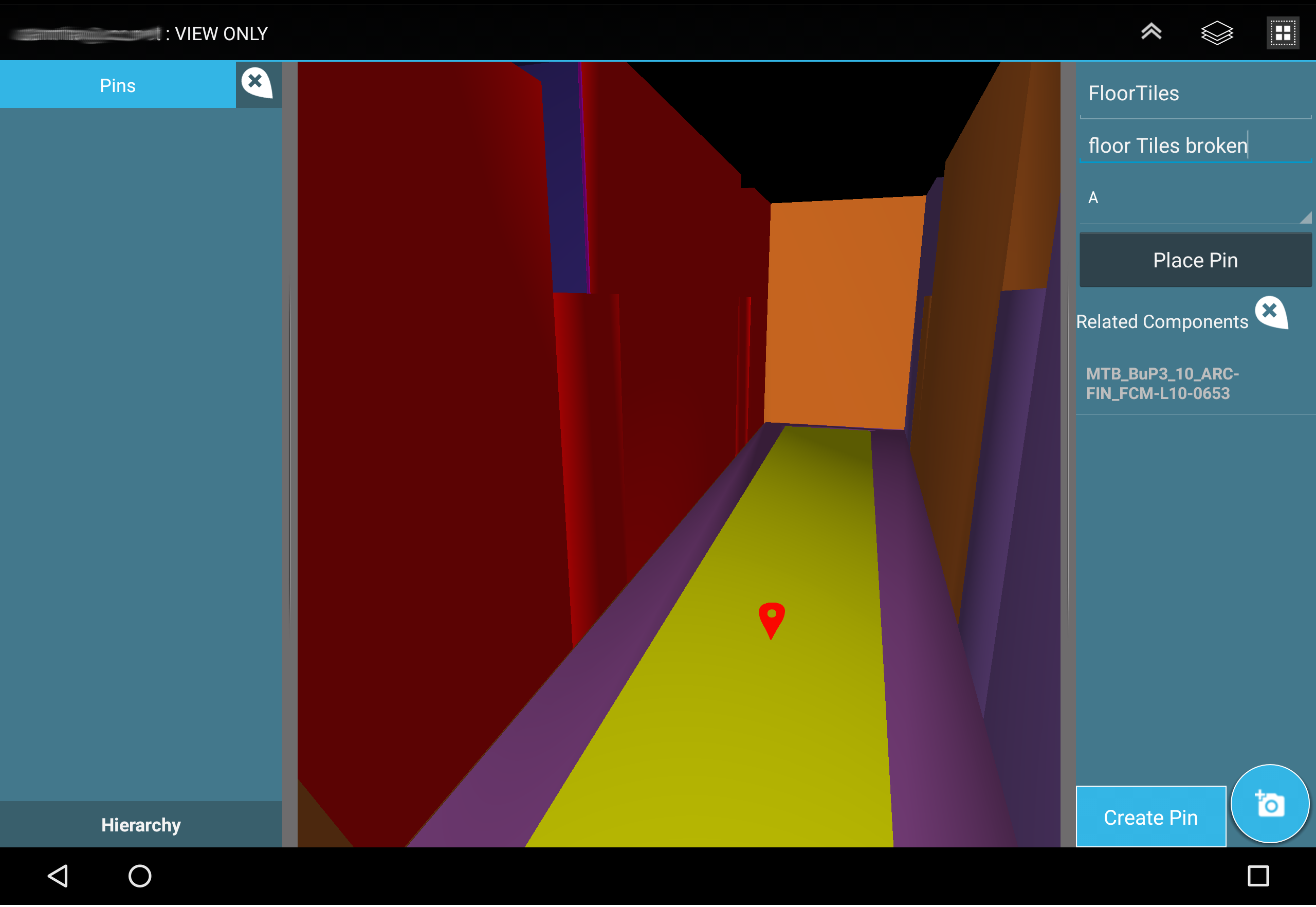1316x907 pixels.
Task: Open the priority dropdown showing A
Action: pyautogui.click(x=1194, y=199)
